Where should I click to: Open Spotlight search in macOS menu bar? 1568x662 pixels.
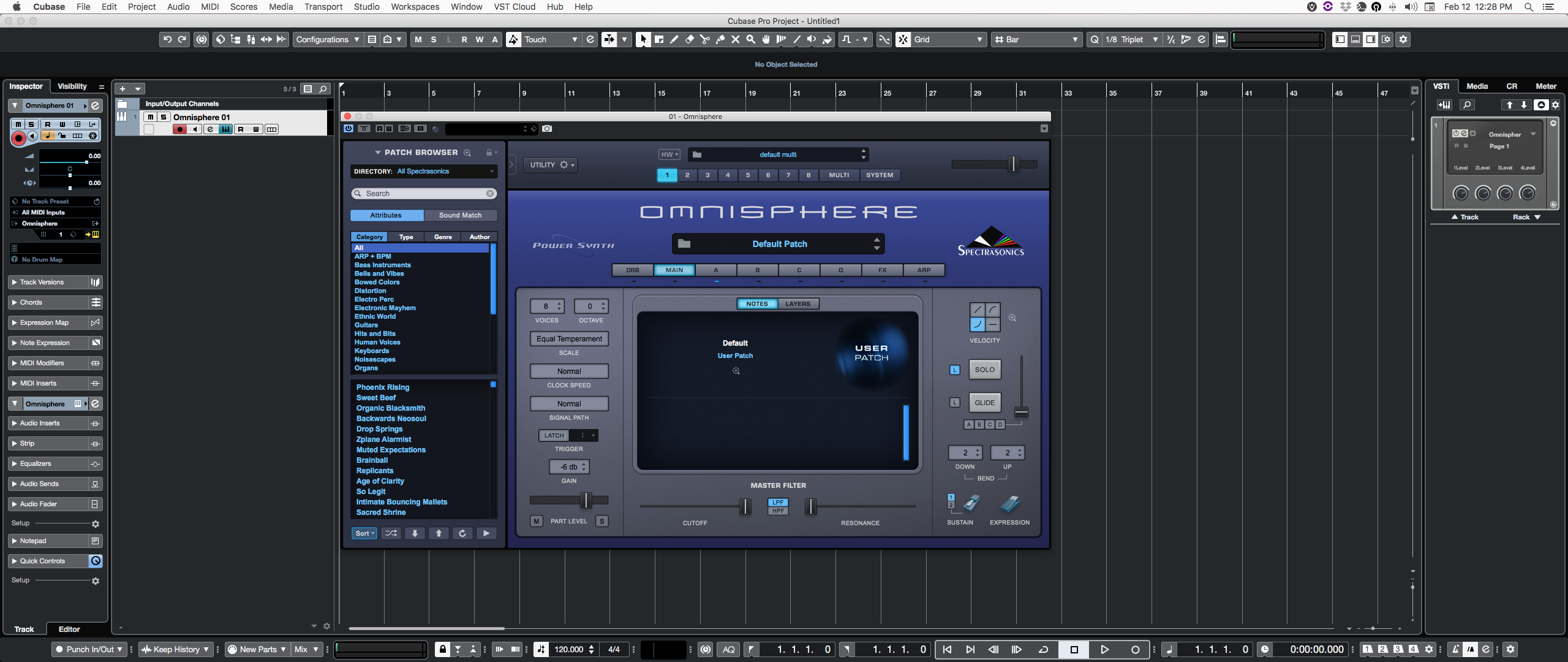click(x=1528, y=7)
